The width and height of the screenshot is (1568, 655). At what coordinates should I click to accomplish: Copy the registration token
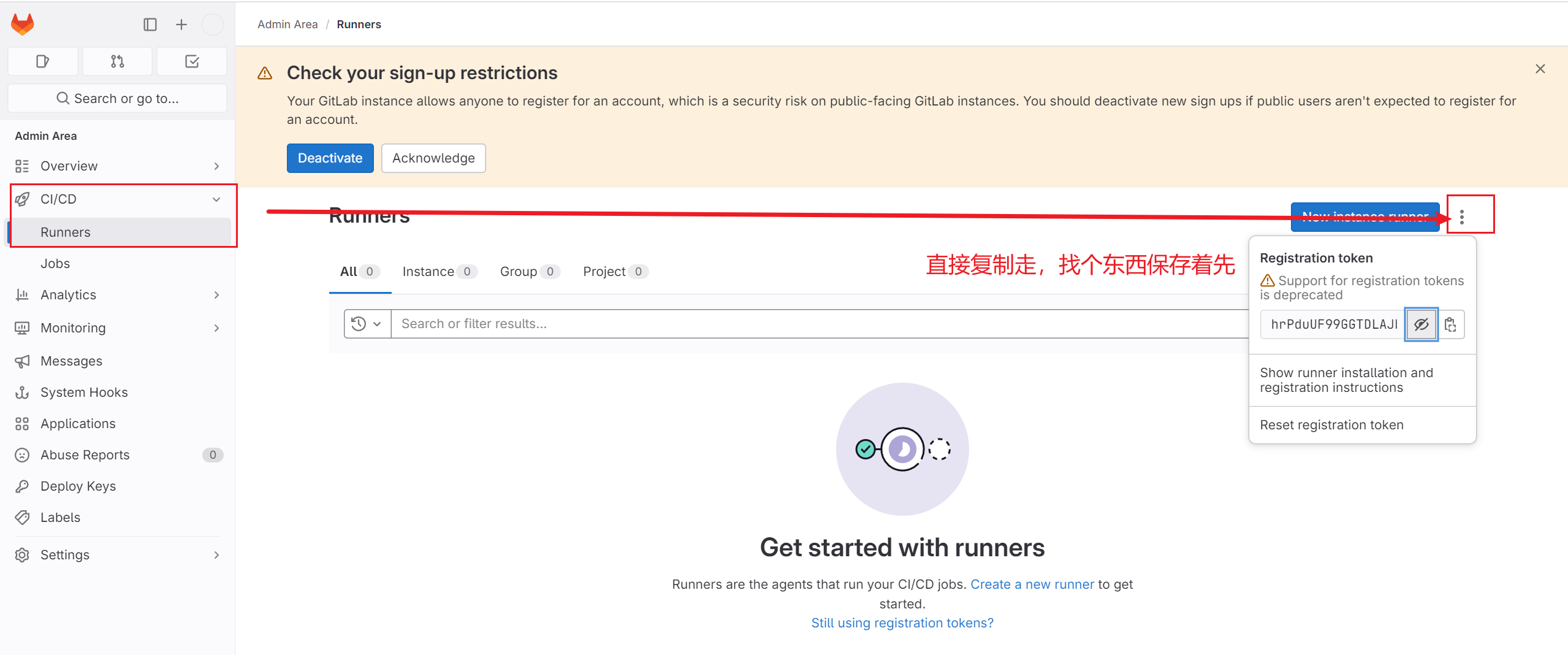[1450, 324]
